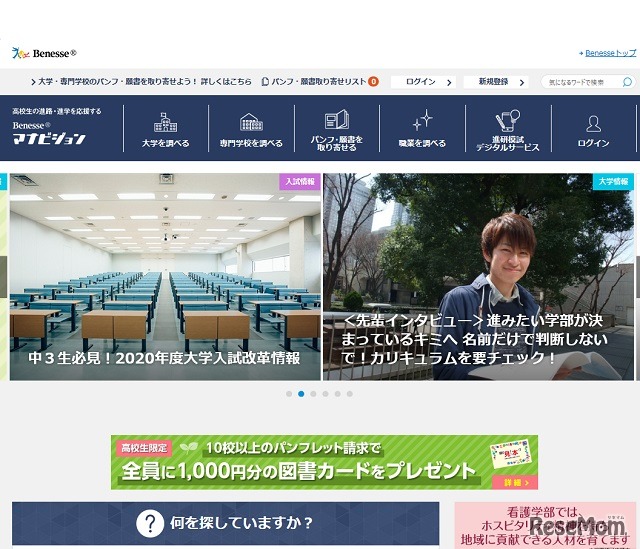Select the fourth carousel dot
640x549 pixels.
pyautogui.click(x=325, y=394)
